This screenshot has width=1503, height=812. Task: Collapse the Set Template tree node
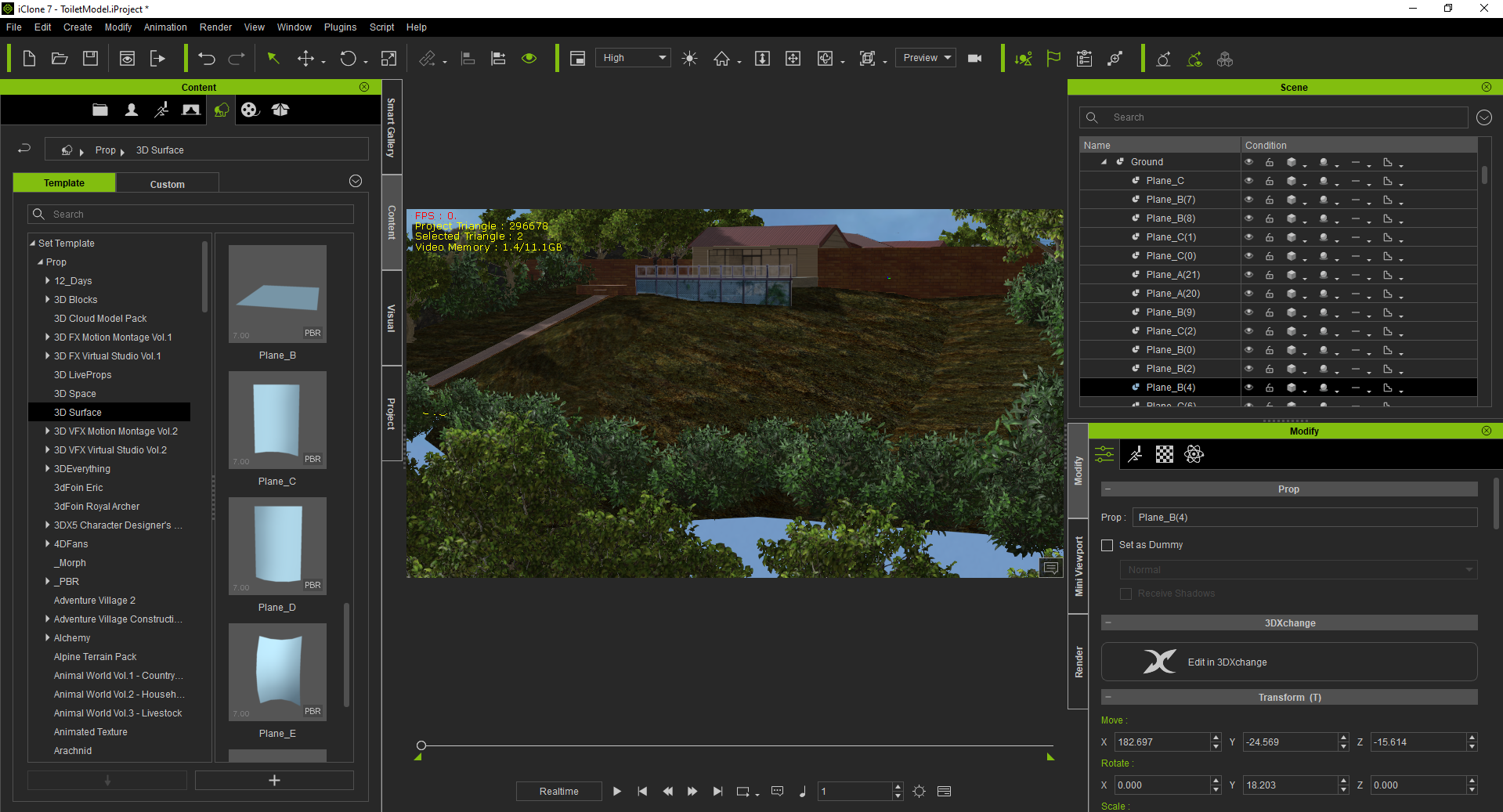[x=33, y=244]
